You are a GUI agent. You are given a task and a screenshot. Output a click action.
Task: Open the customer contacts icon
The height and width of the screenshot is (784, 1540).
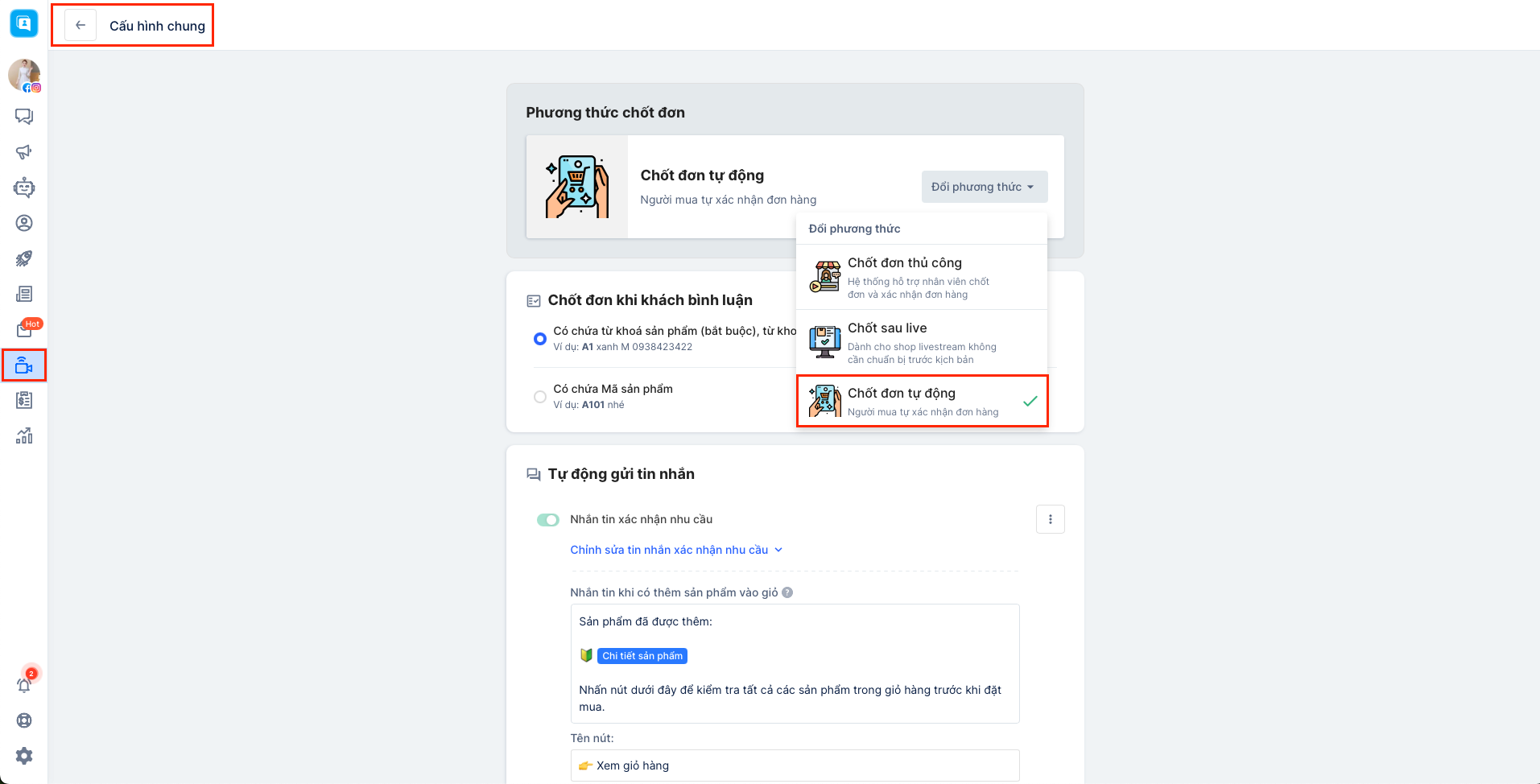click(x=24, y=223)
